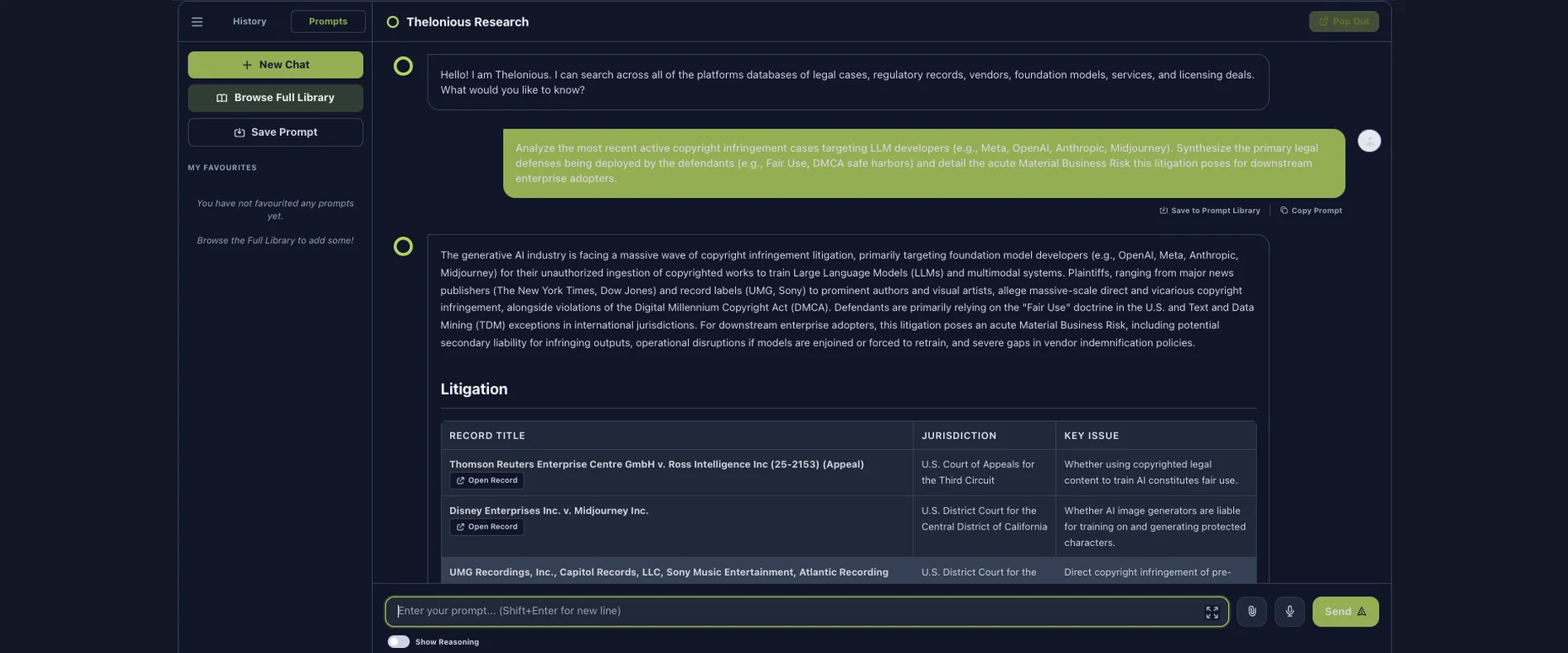Switch to the History tab

[249, 22]
